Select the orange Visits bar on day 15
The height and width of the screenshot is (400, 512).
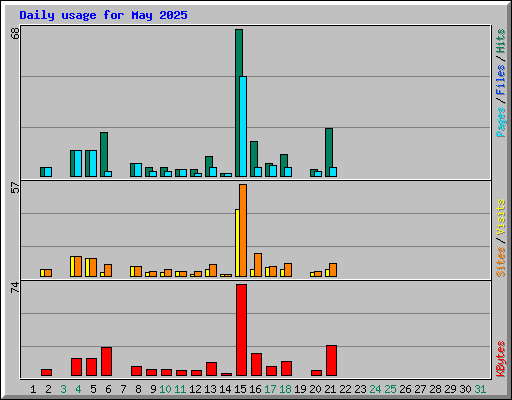(243, 230)
